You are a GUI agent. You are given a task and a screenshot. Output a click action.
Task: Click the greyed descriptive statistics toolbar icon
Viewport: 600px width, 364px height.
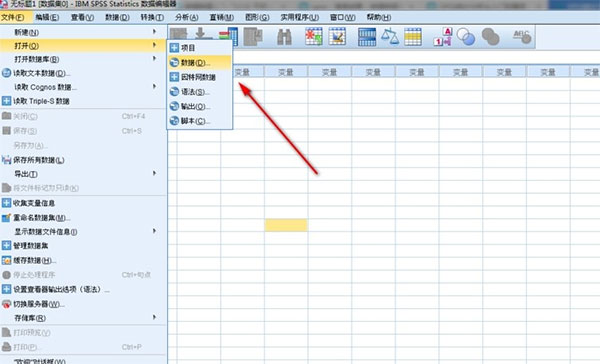click(x=253, y=37)
